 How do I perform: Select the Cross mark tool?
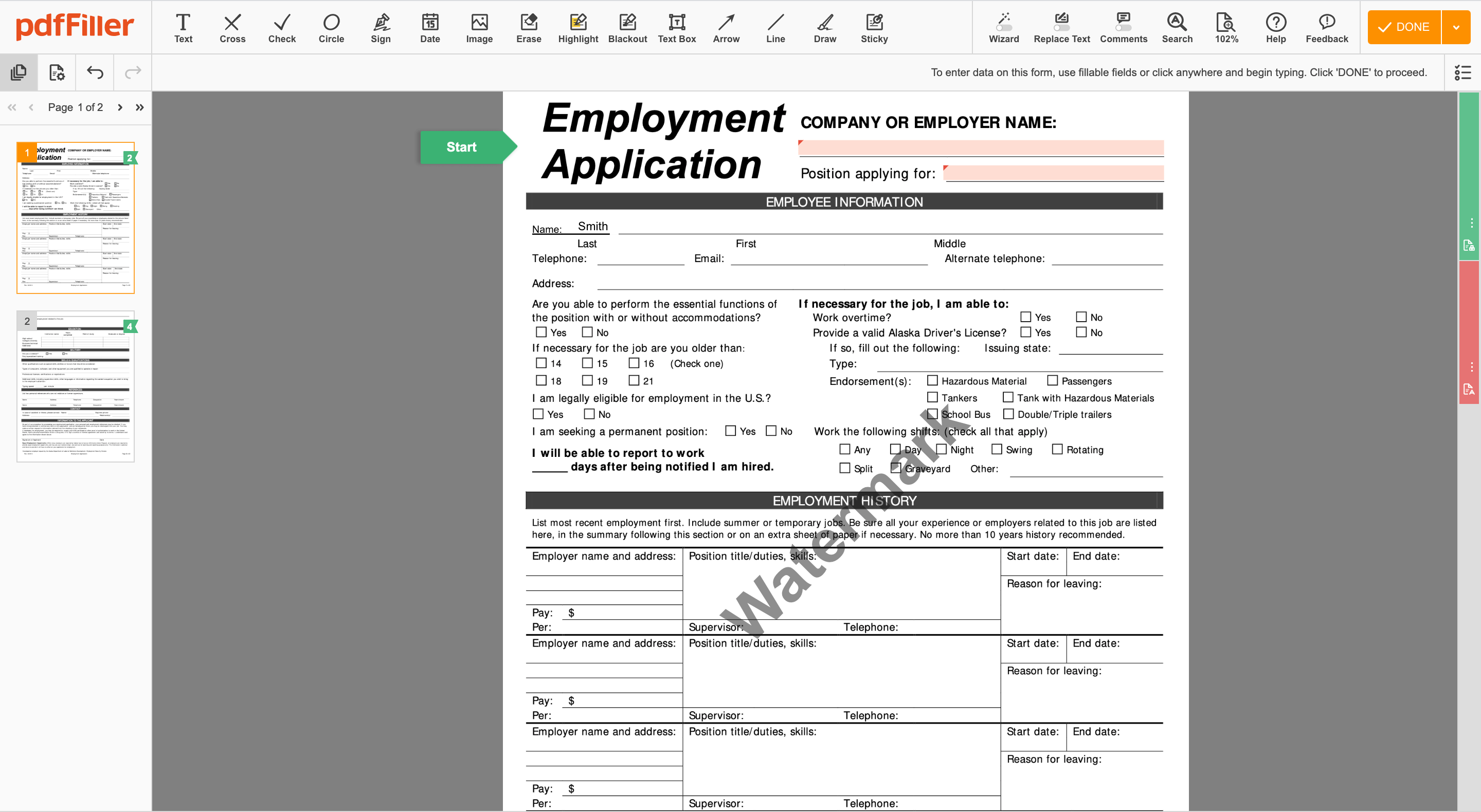point(232,28)
